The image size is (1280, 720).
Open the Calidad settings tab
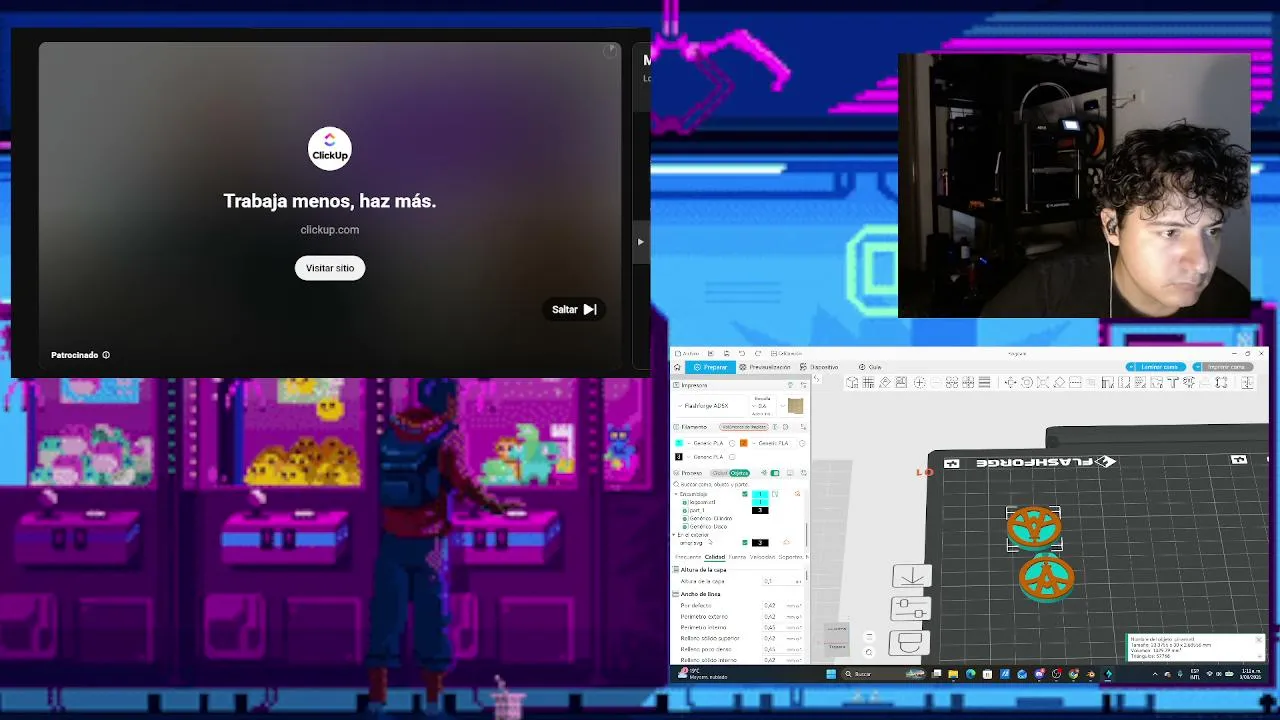click(x=715, y=557)
